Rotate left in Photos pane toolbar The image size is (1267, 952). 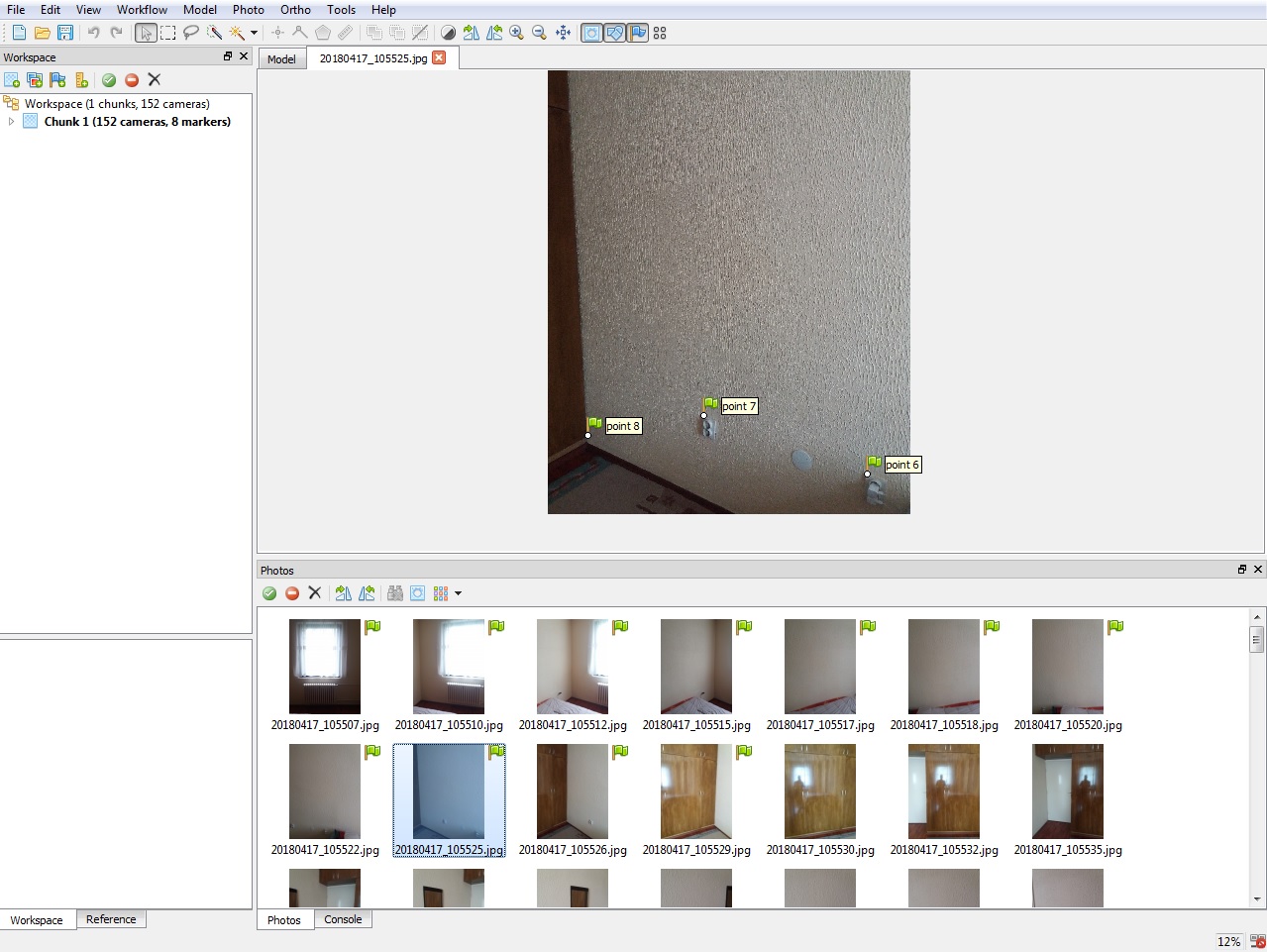[367, 593]
